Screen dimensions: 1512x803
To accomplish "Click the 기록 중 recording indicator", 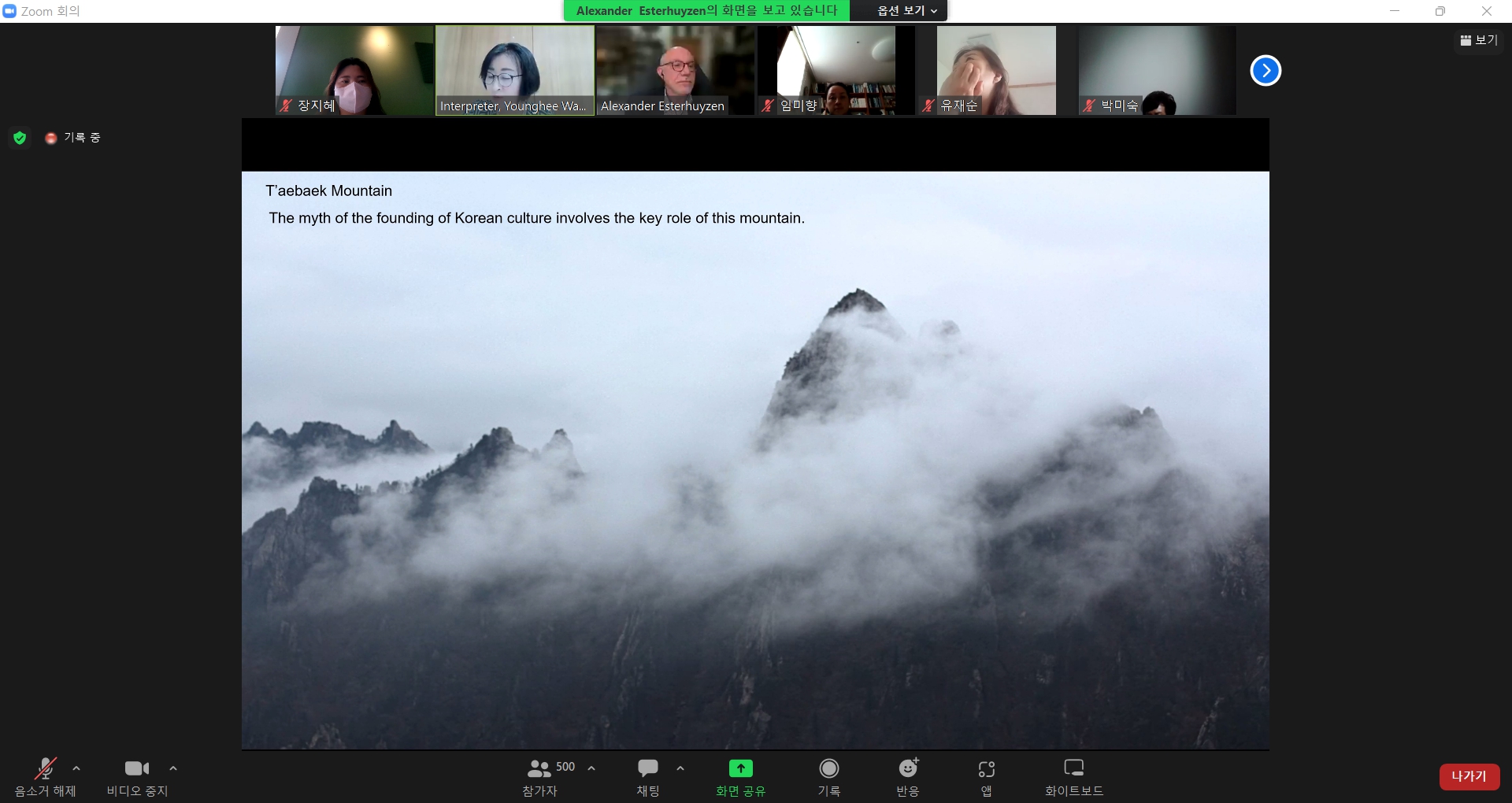I will click(x=73, y=138).
